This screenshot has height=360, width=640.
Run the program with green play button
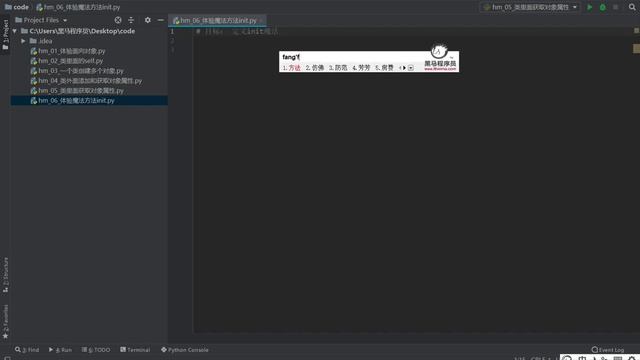click(x=589, y=7)
